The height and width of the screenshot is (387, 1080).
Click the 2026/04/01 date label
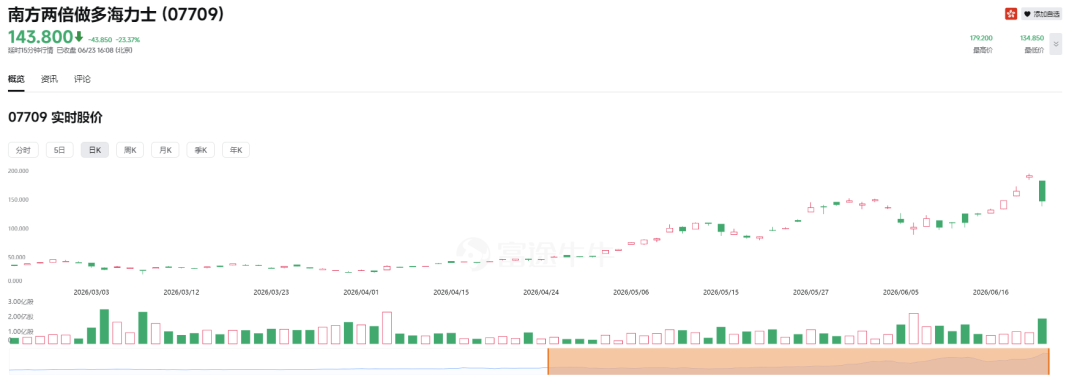coord(361,292)
